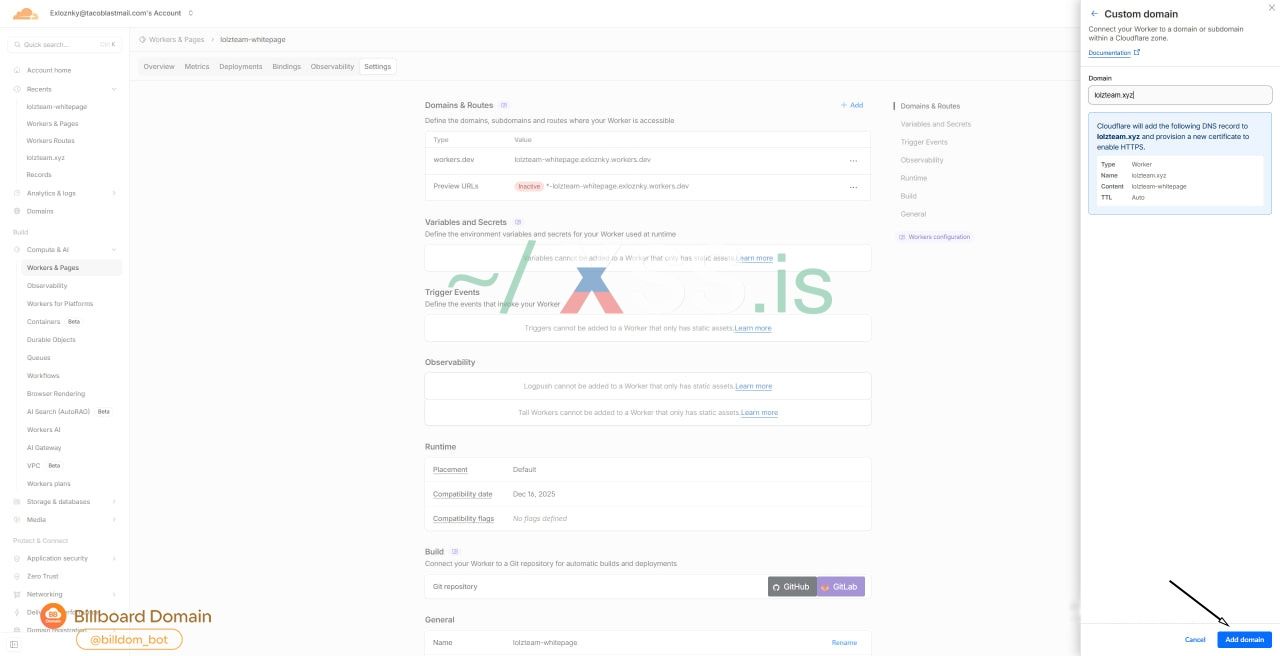This screenshot has width=1280, height=656.
Task: Click Workers & Pages breadcrumb
Action: [x=176, y=40]
